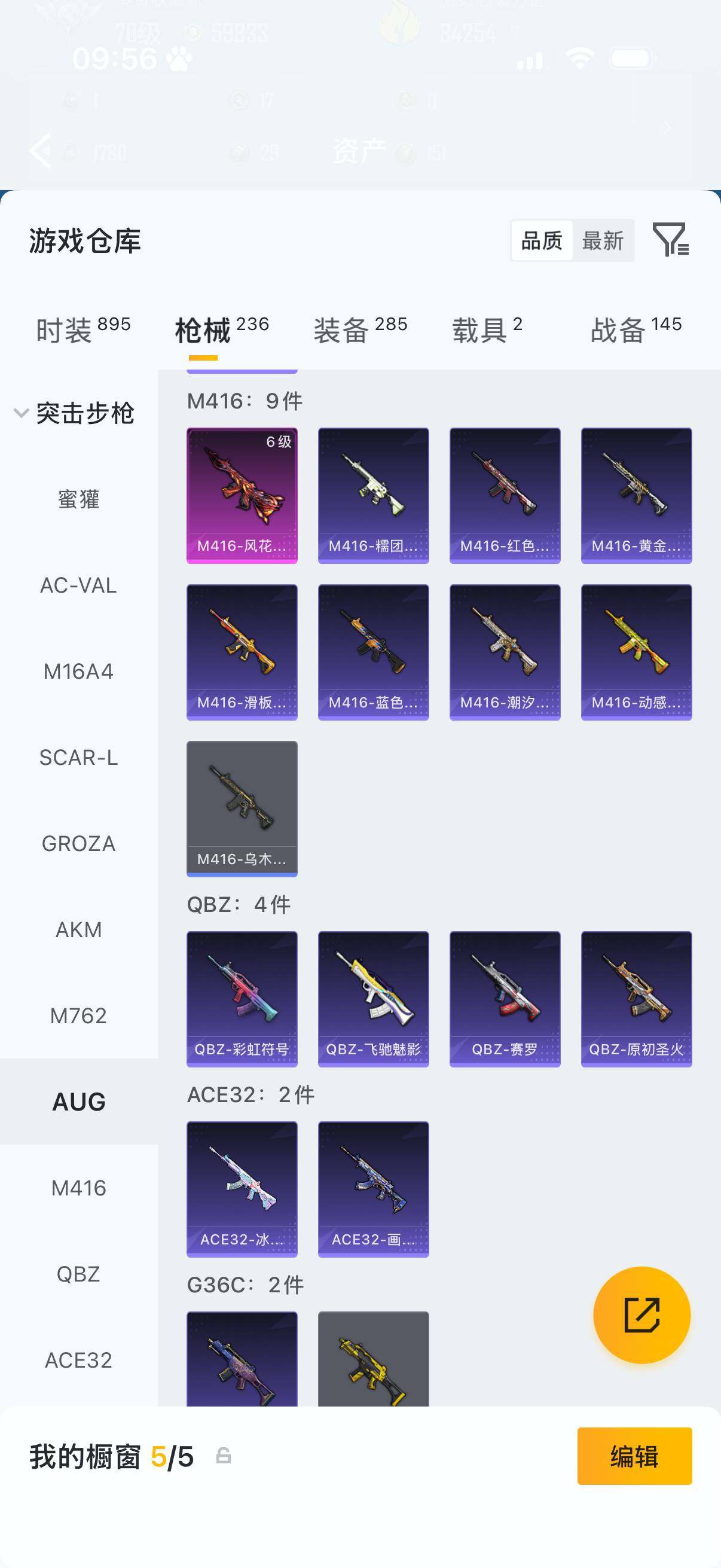Go back using the left arrow
The image size is (721, 1568).
click(x=40, y=150)
